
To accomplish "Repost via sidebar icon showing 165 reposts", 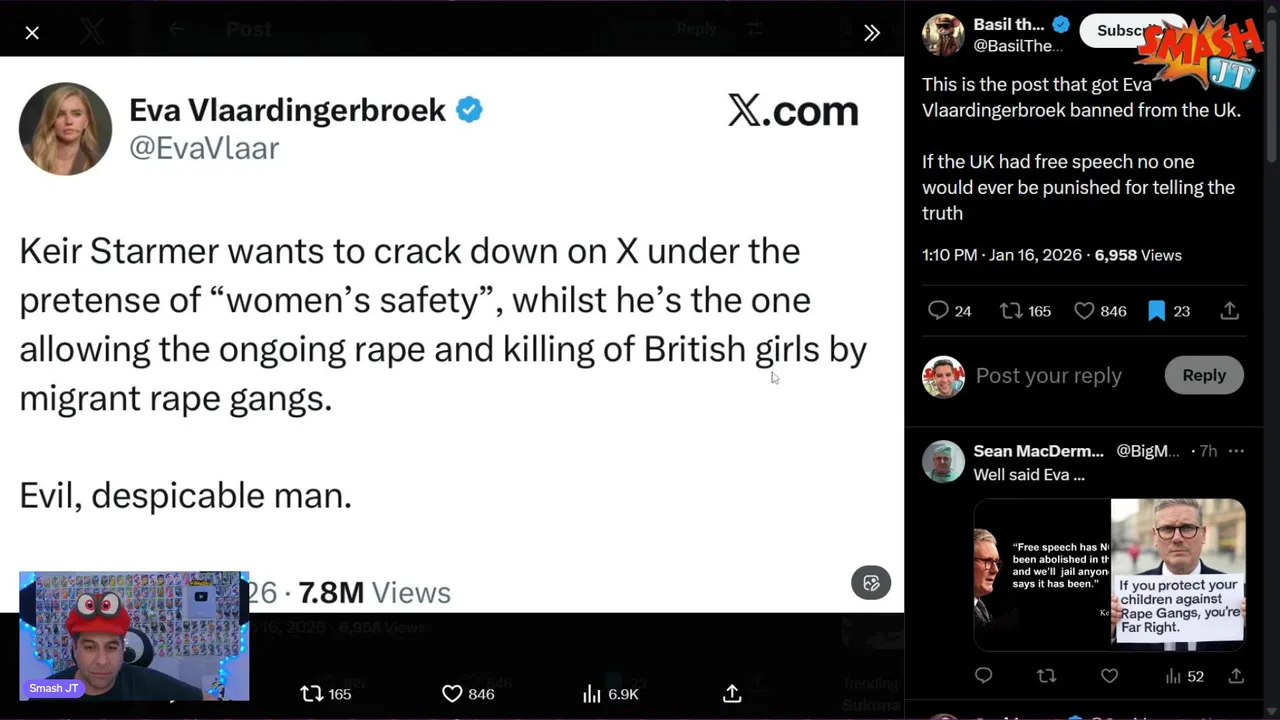I will coord(1011,311).
